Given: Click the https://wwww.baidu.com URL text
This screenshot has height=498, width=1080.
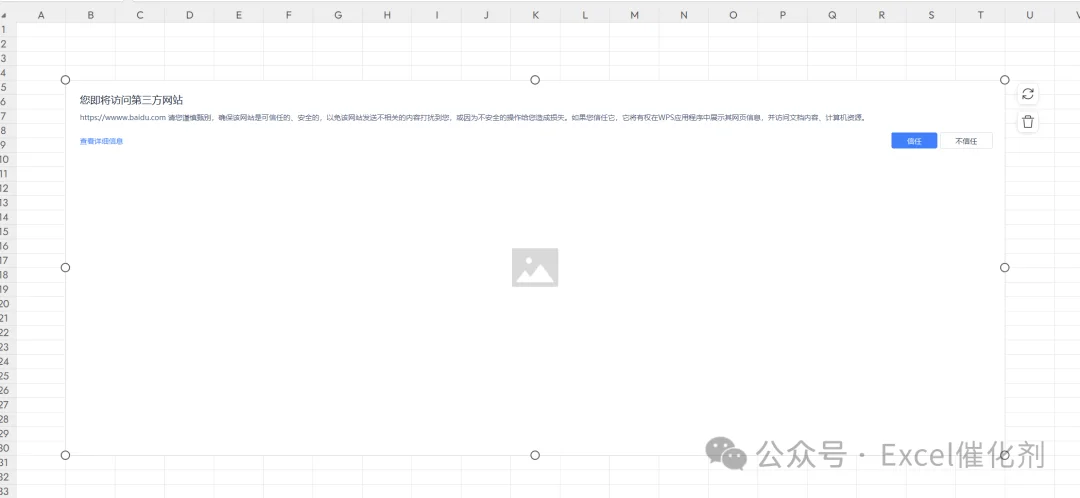Looking at the screenshot, I should pyautogui.click(x=123, y=118).
